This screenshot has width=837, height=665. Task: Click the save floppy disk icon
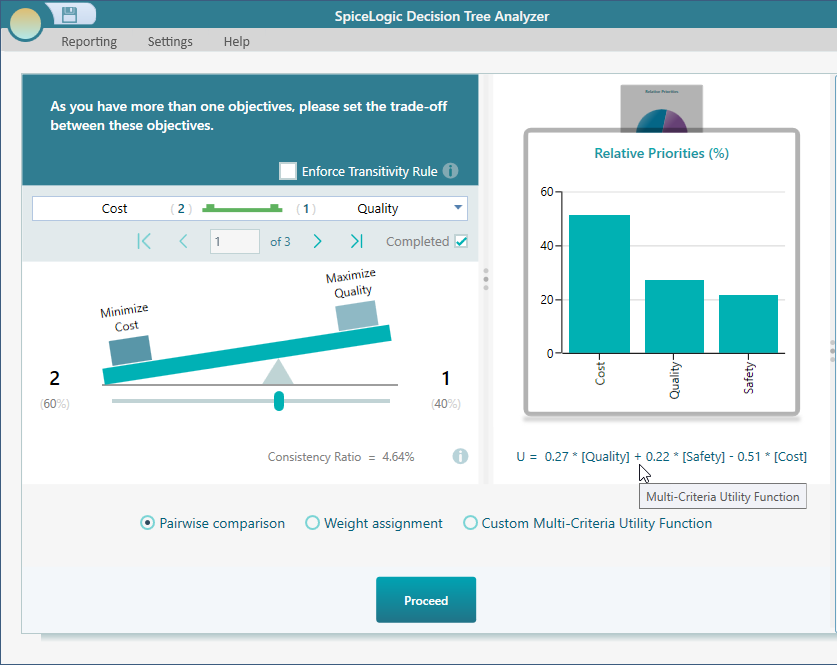[x=70, y=14]
